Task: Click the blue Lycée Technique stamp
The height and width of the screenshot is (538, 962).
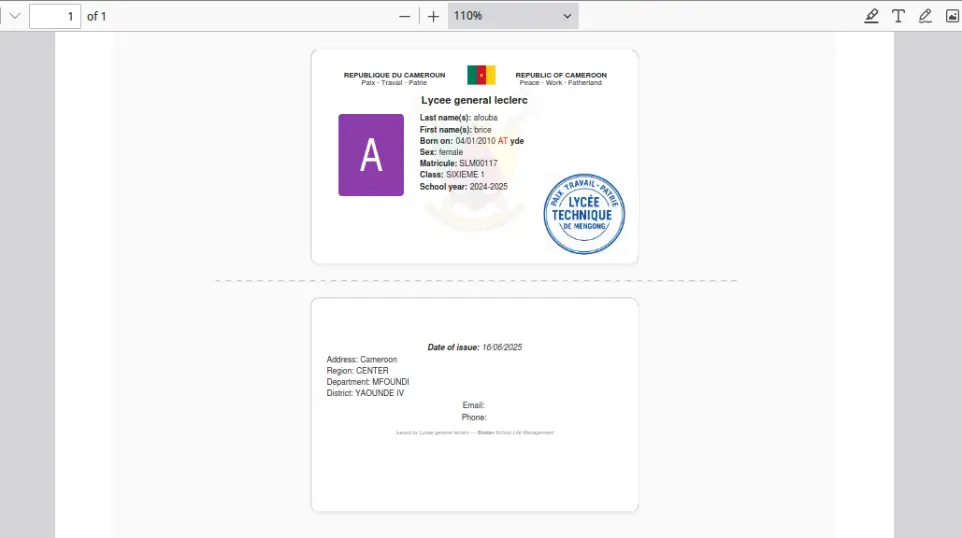Action: (x=583, y=214)
